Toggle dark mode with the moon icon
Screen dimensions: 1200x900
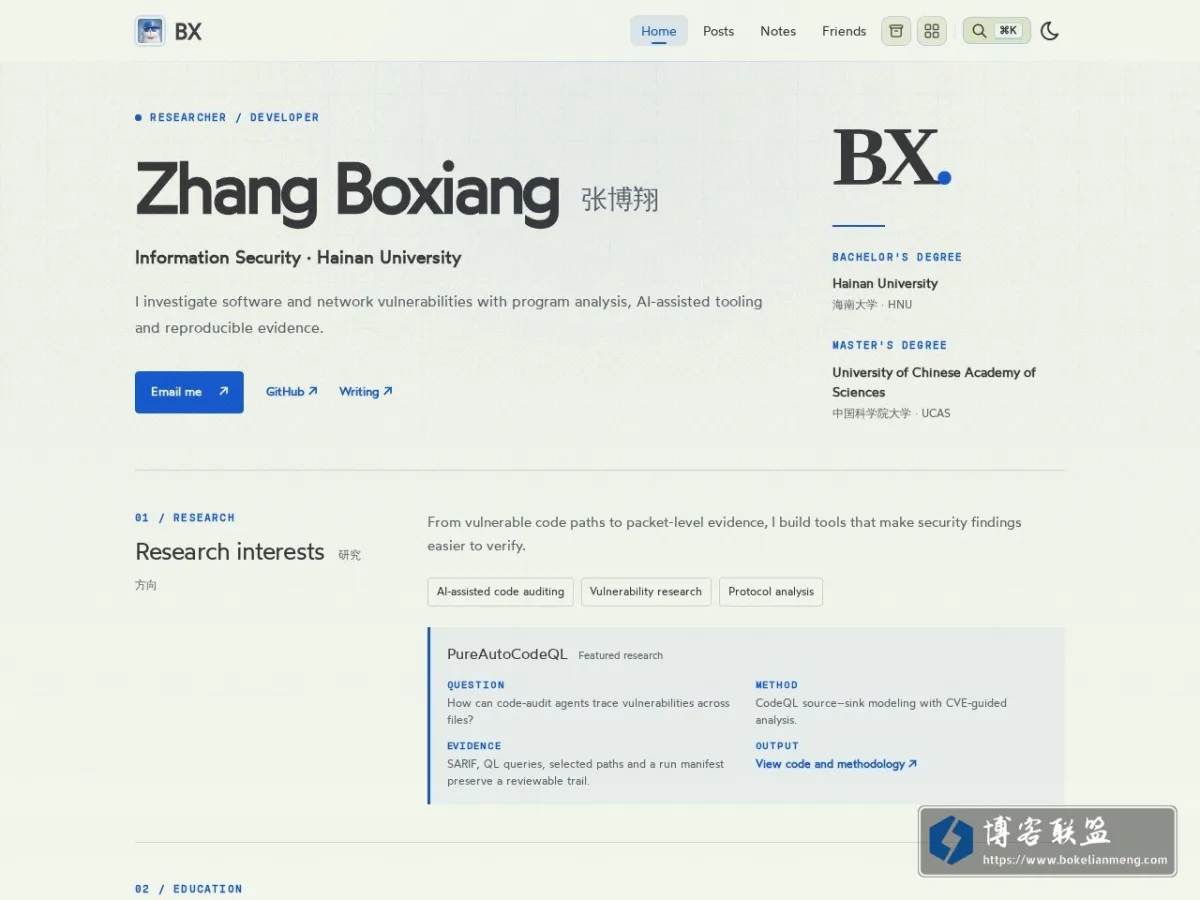pos(1049,31)
